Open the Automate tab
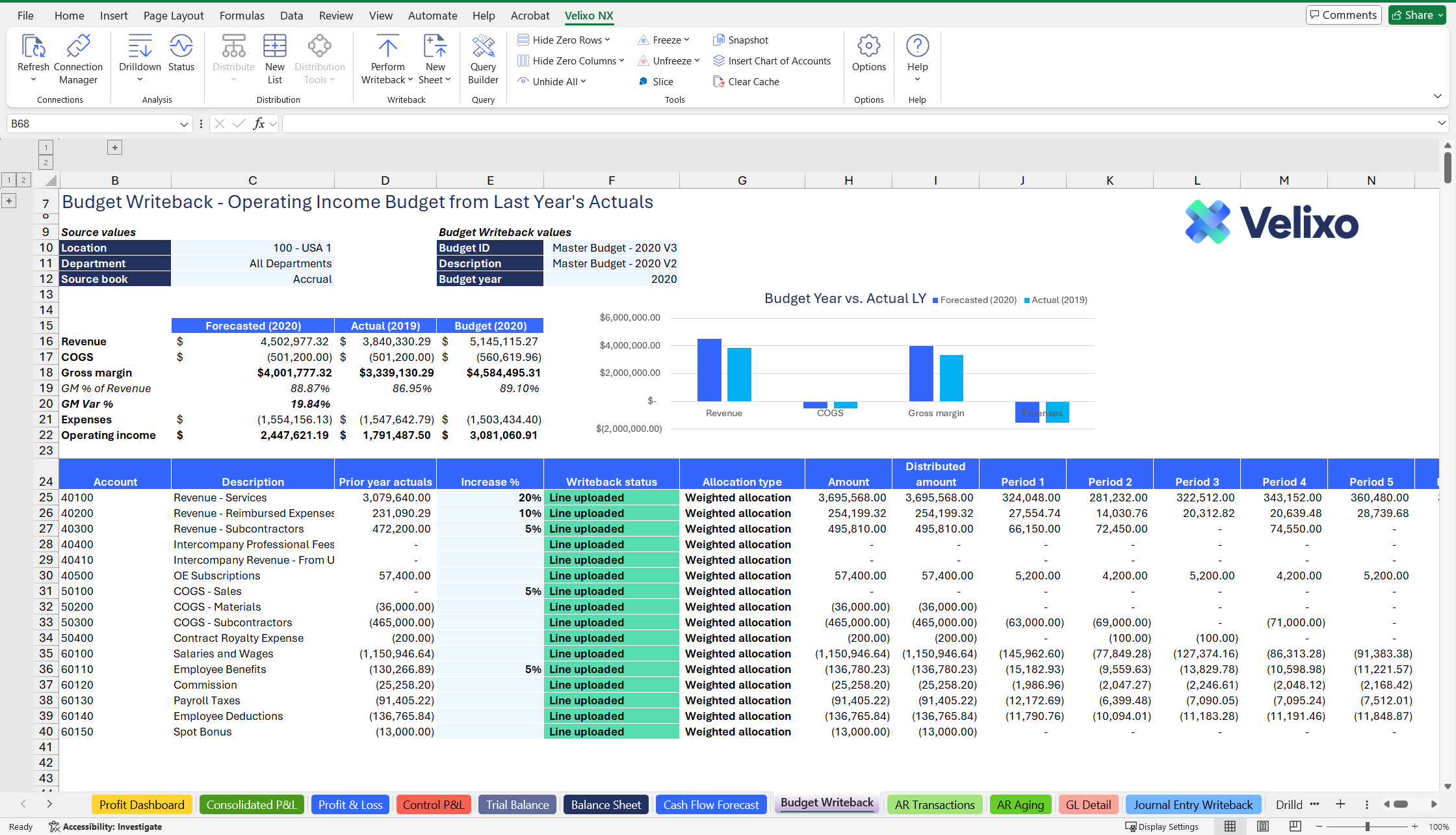1456x835 pixels. 432,15
